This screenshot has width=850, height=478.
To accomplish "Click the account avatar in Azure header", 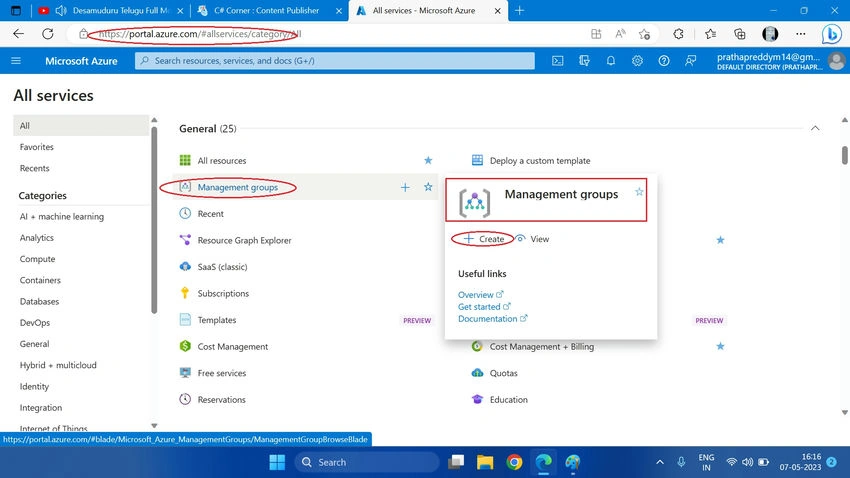I will coord(836,61).
